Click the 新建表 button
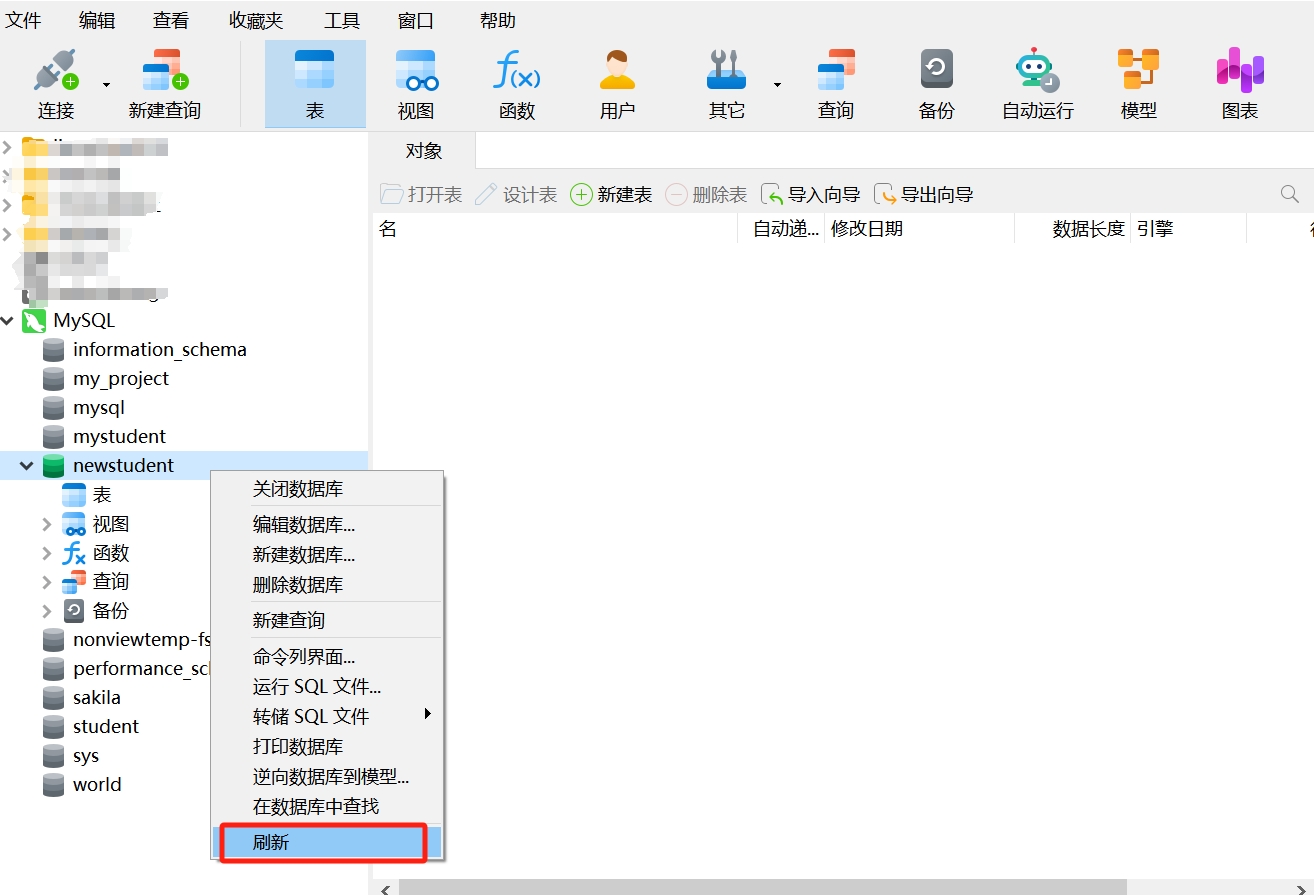Viewport: 1314px width, 895px height. (x=611, y=194)
